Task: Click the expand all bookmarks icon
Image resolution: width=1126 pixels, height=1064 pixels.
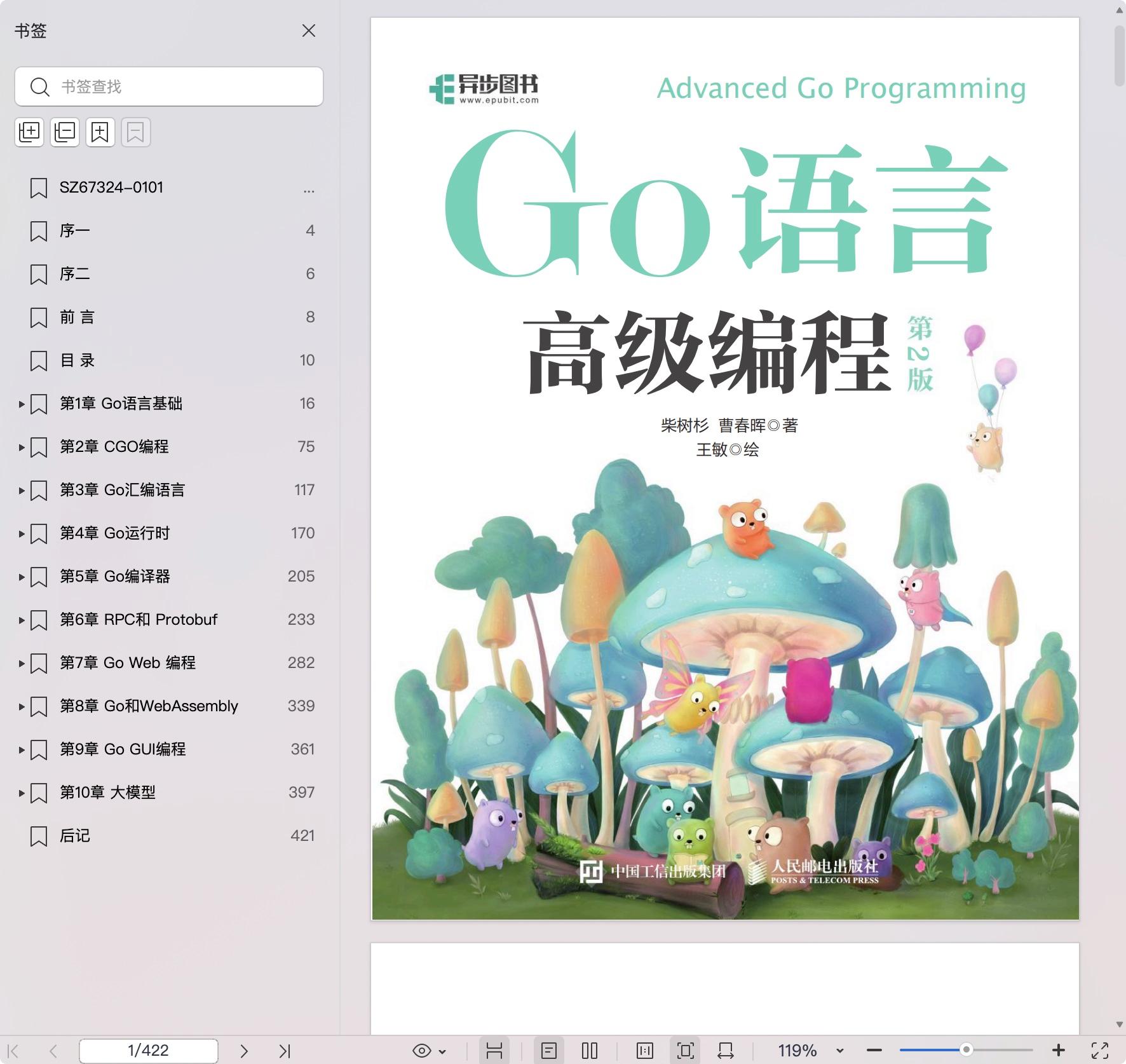Action: pyautogui.click(x=29, y=132)
